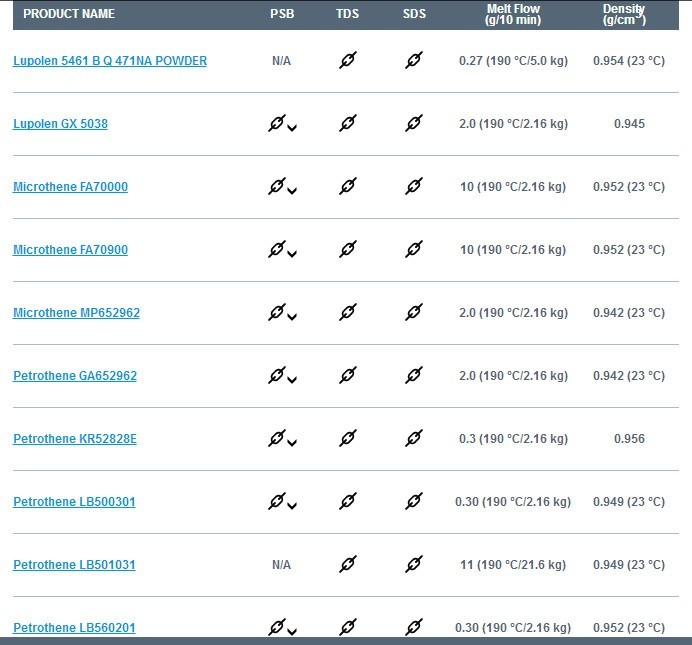Click the PRODUCT NAME column header
The width and height of the screenshot is (692, 645).
click(69, 14)
